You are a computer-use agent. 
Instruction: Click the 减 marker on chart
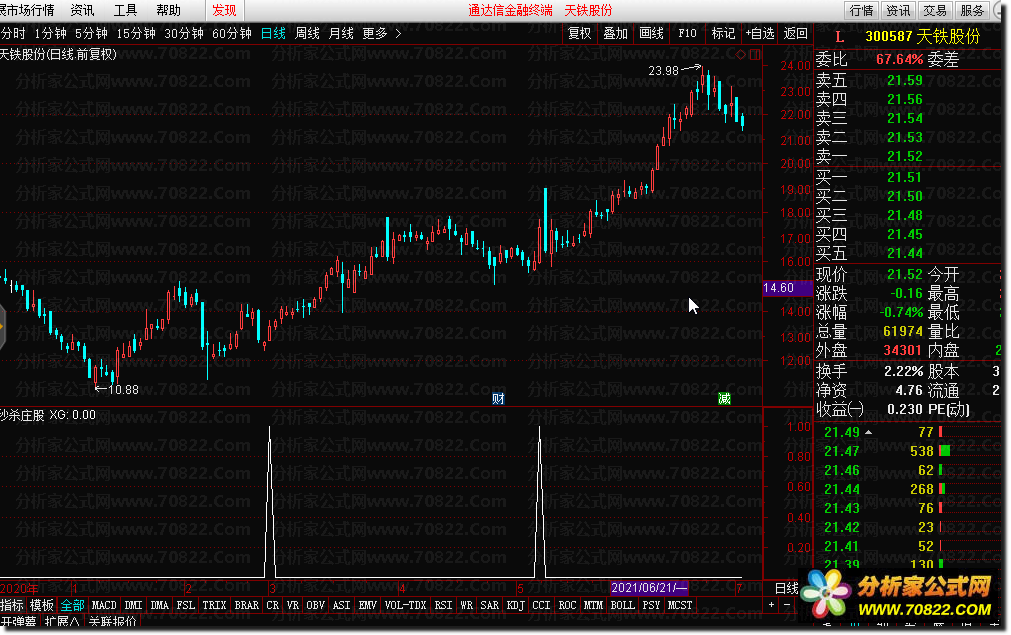click(x=725, y=398)
